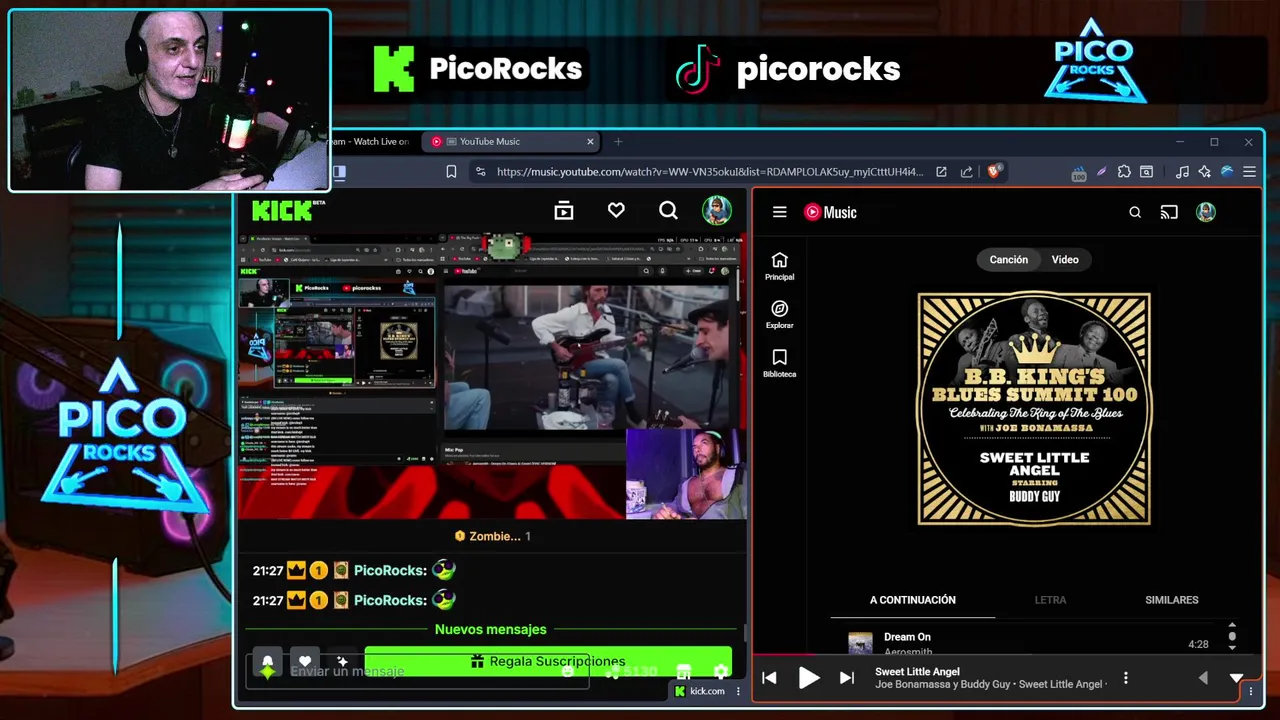Play the Dream On queue item
The image size is (1280, 720).
(x=1030, y=643)
